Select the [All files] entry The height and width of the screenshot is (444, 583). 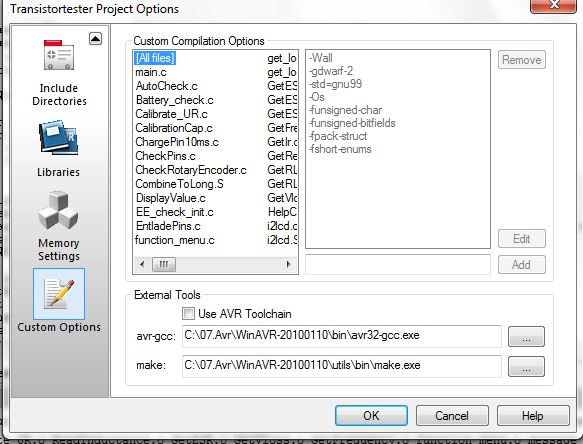click(x=155, y=58)
